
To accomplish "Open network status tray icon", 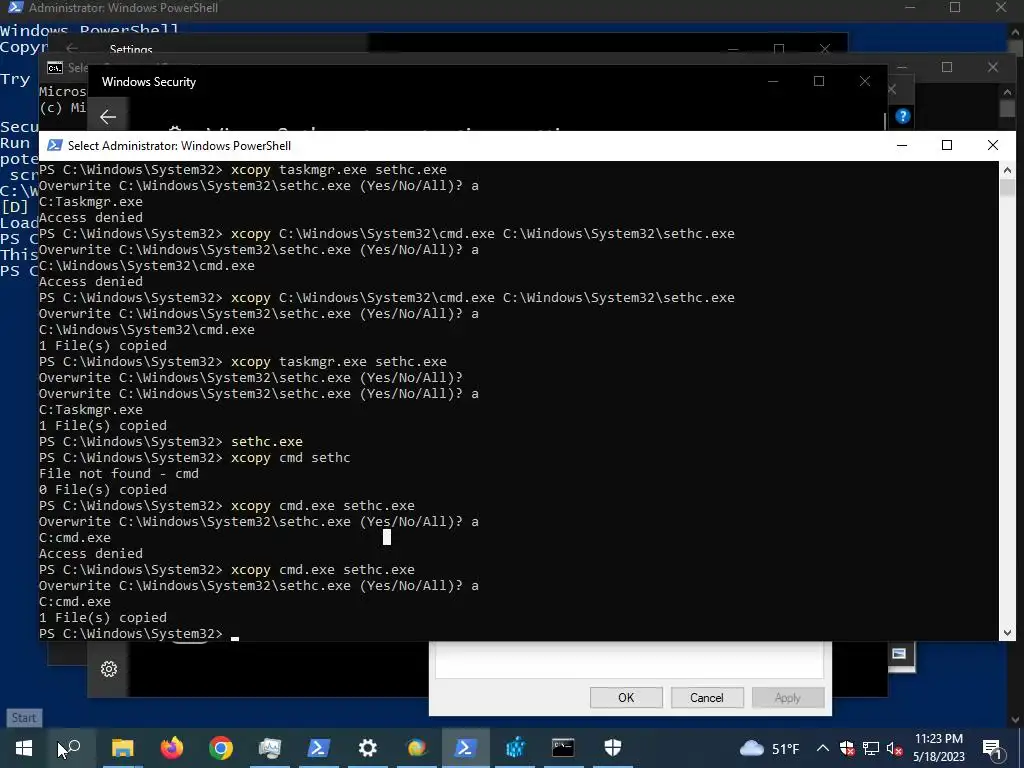I will (871, 748).
